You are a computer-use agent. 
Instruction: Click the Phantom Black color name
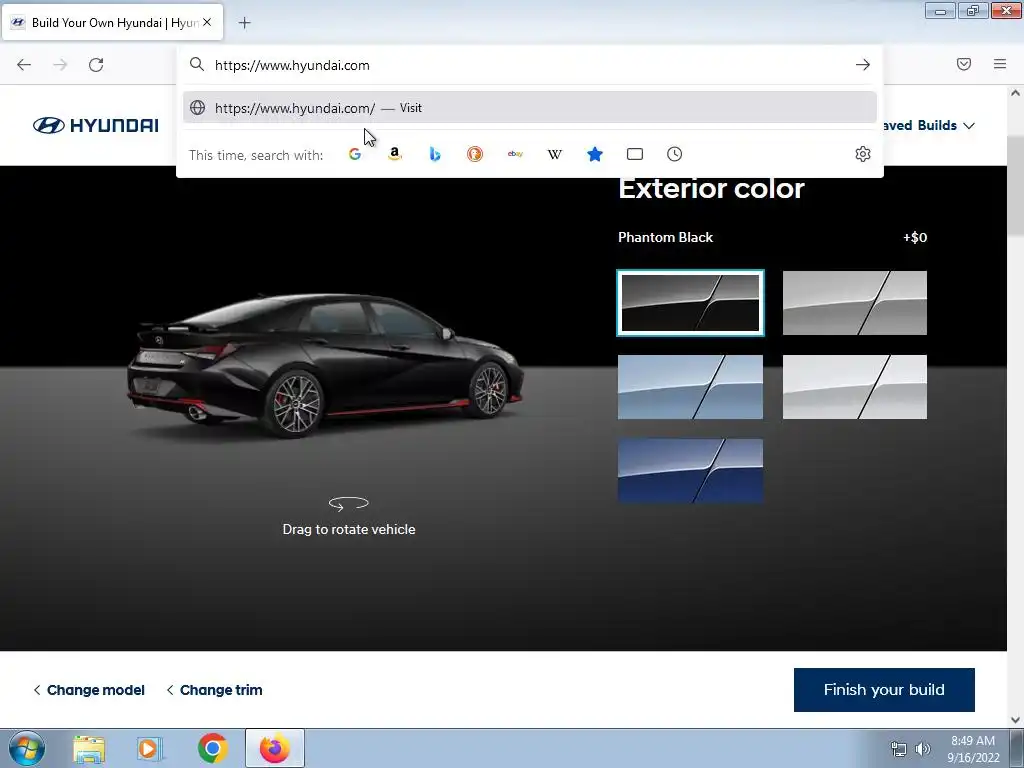pyautogui.click(x=665, y=237)
